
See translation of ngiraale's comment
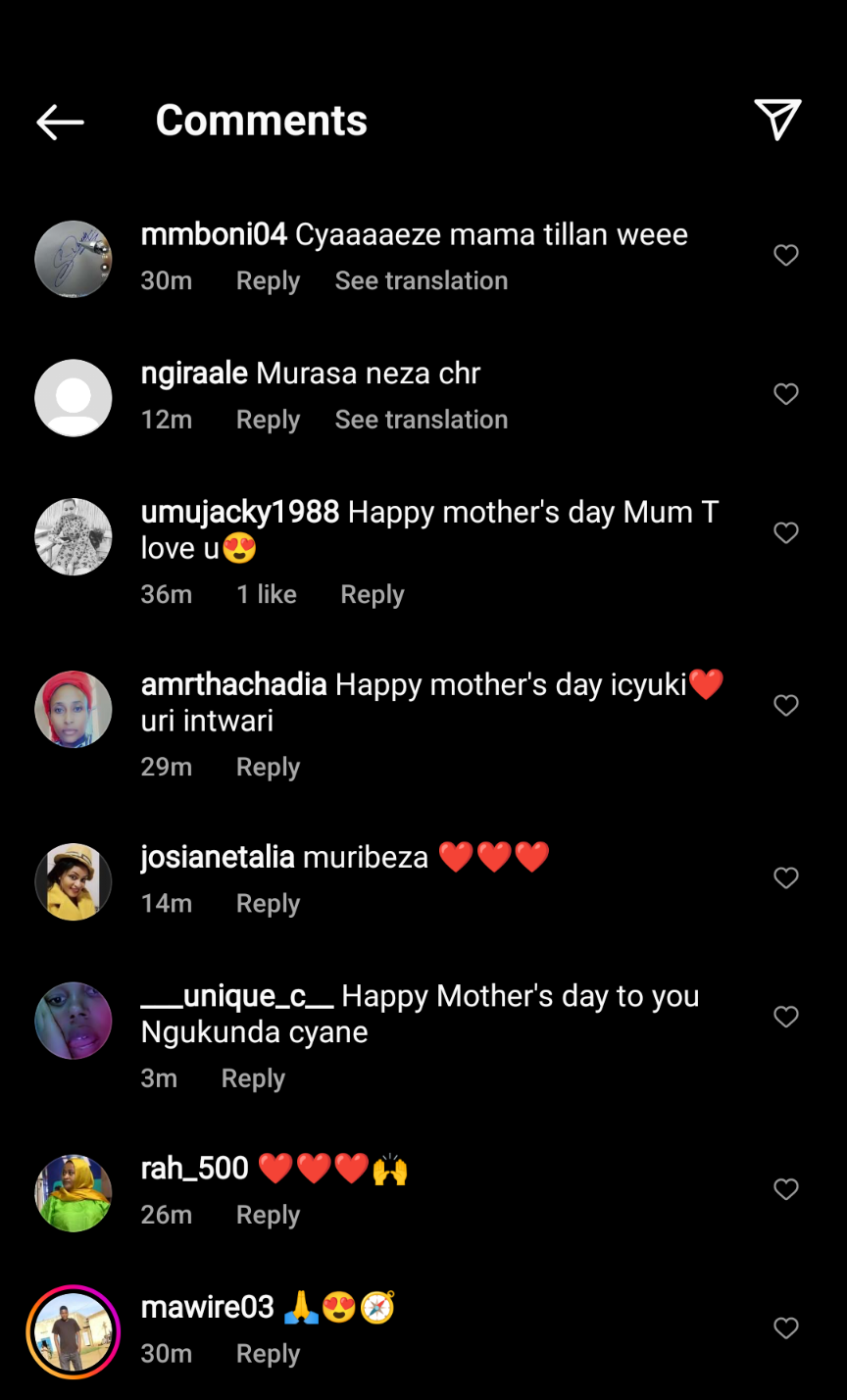pyautogui.click(x=421, y=420)
